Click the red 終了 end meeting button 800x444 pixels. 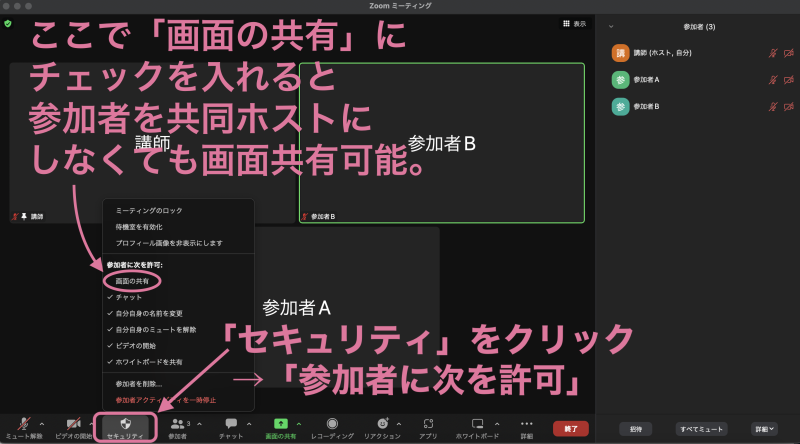(x=571, y=429)
